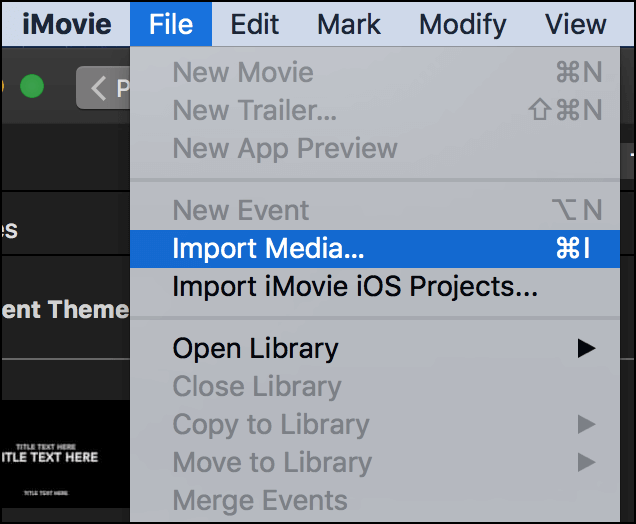
Task: Click New Movie menu entry
Action: 243,72
